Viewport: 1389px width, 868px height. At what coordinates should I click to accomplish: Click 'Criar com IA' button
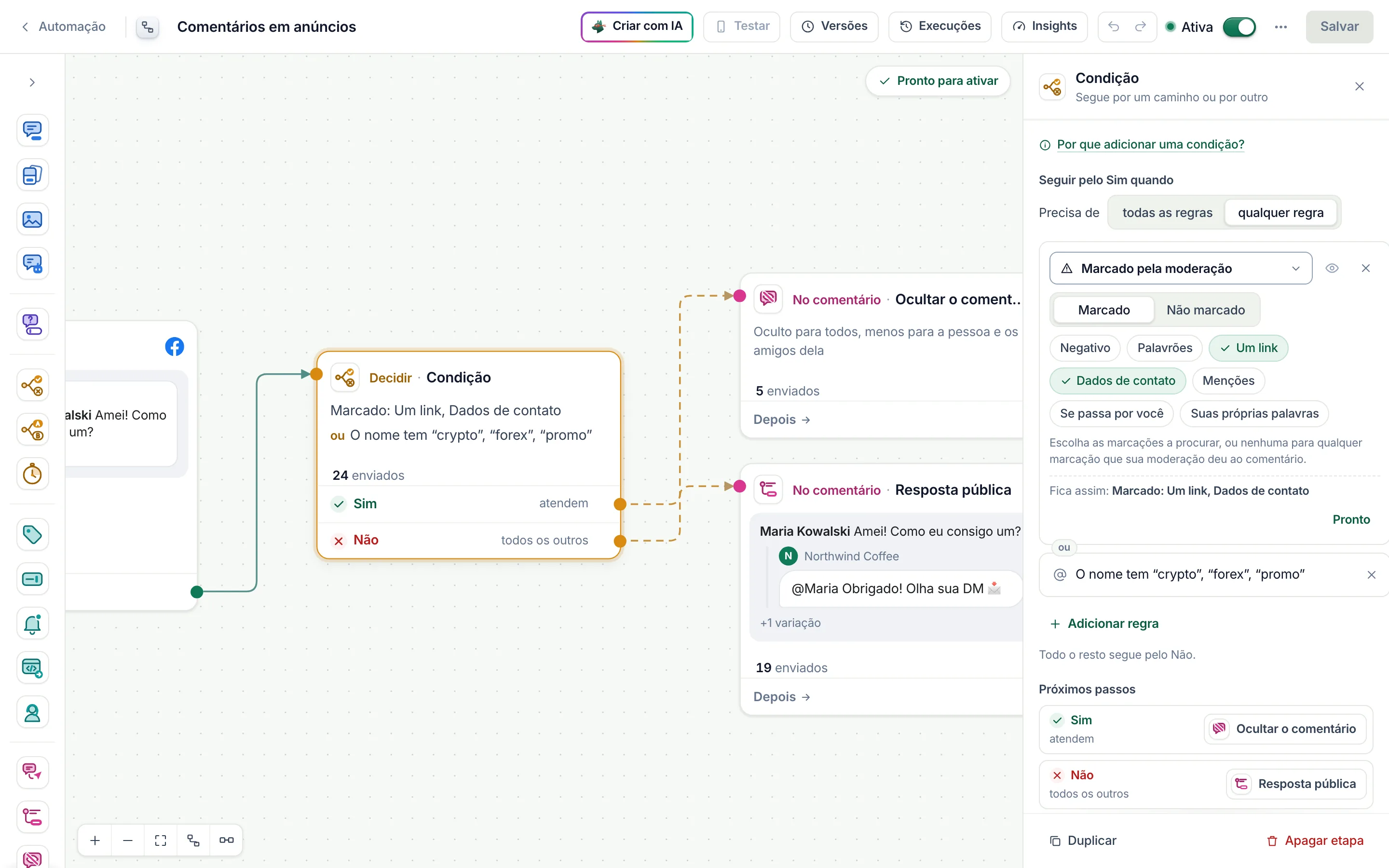point(637,27)
